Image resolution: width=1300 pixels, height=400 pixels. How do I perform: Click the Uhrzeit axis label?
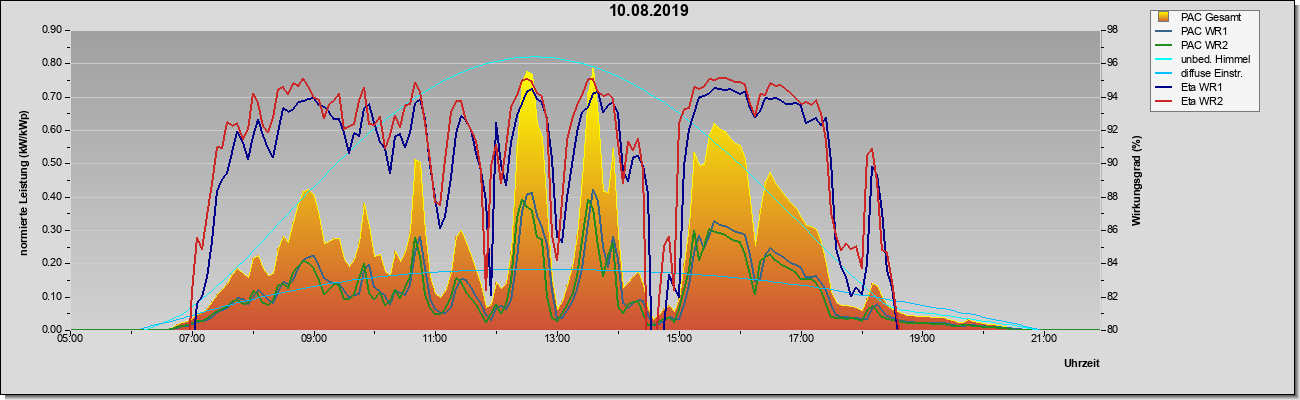pos(1082,363)
